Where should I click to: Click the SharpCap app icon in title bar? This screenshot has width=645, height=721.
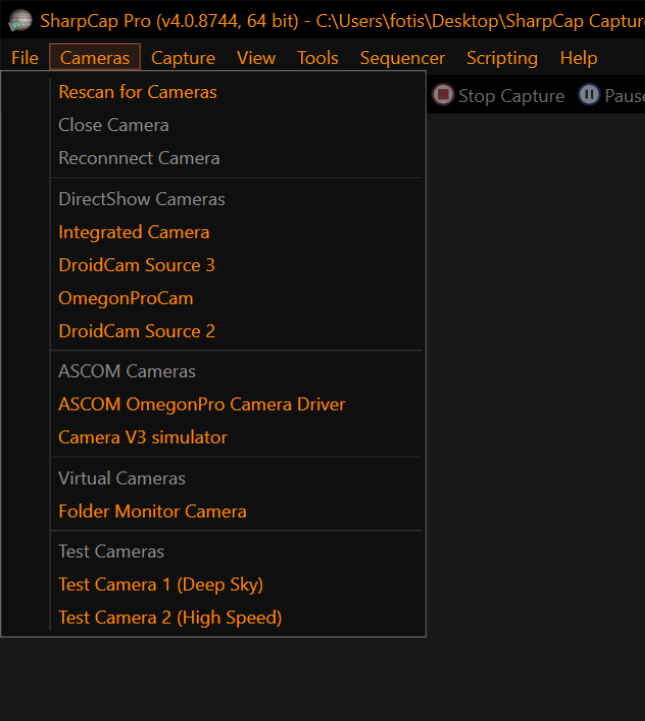pos(21,21)
